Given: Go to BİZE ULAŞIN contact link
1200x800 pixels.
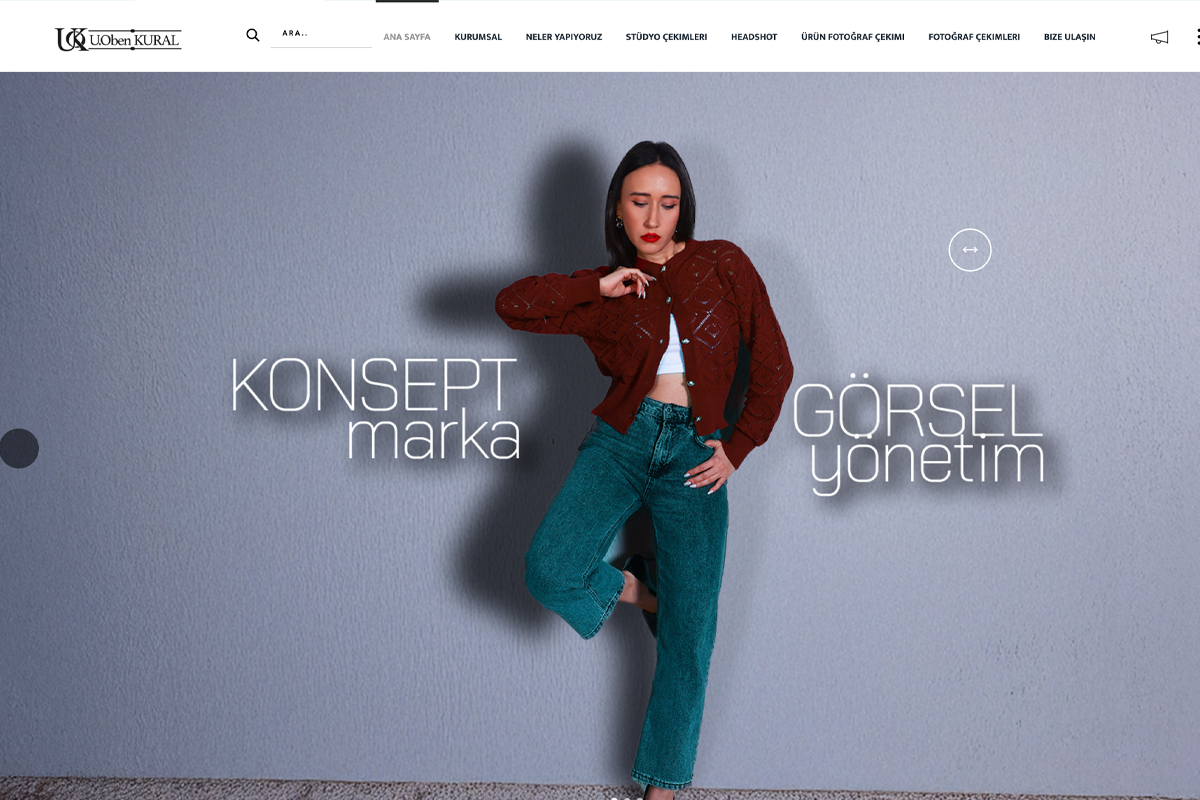Looking at the screenshot, I should [x=1070, y=37].
